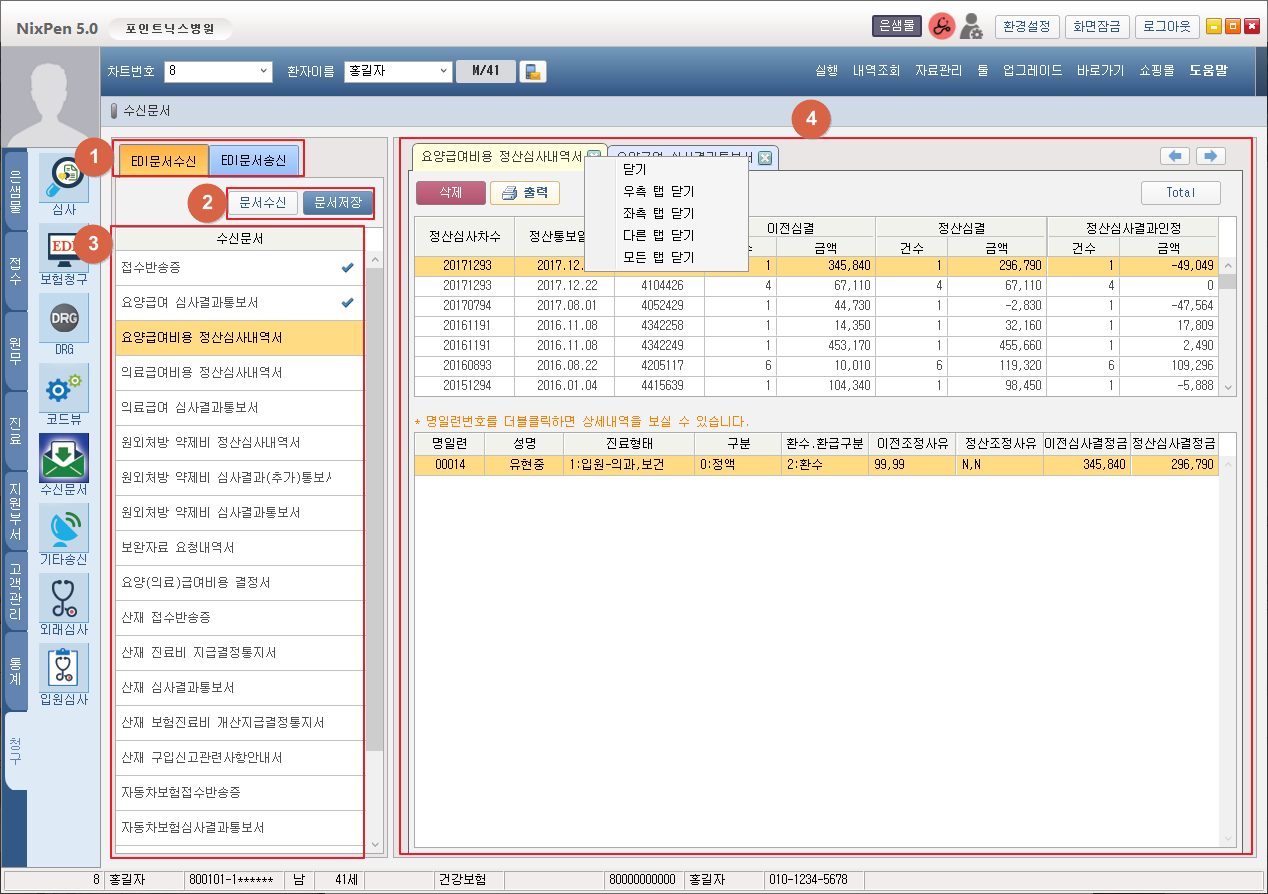Expand the 차트번호 dropdown
This screenshot has width=1268, height=894.
pos(264,71)
